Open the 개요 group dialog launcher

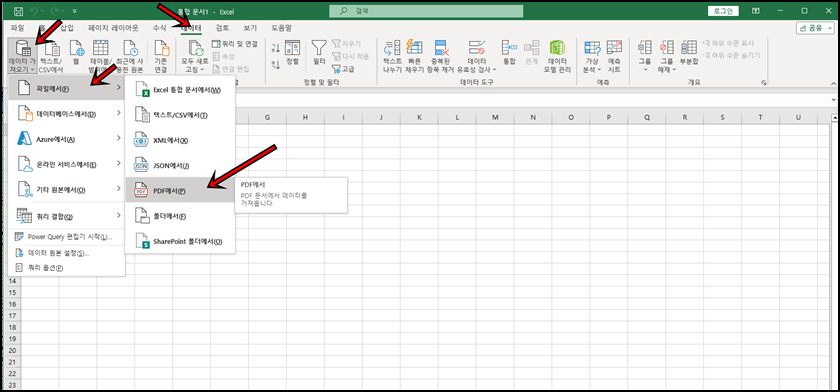763,83
